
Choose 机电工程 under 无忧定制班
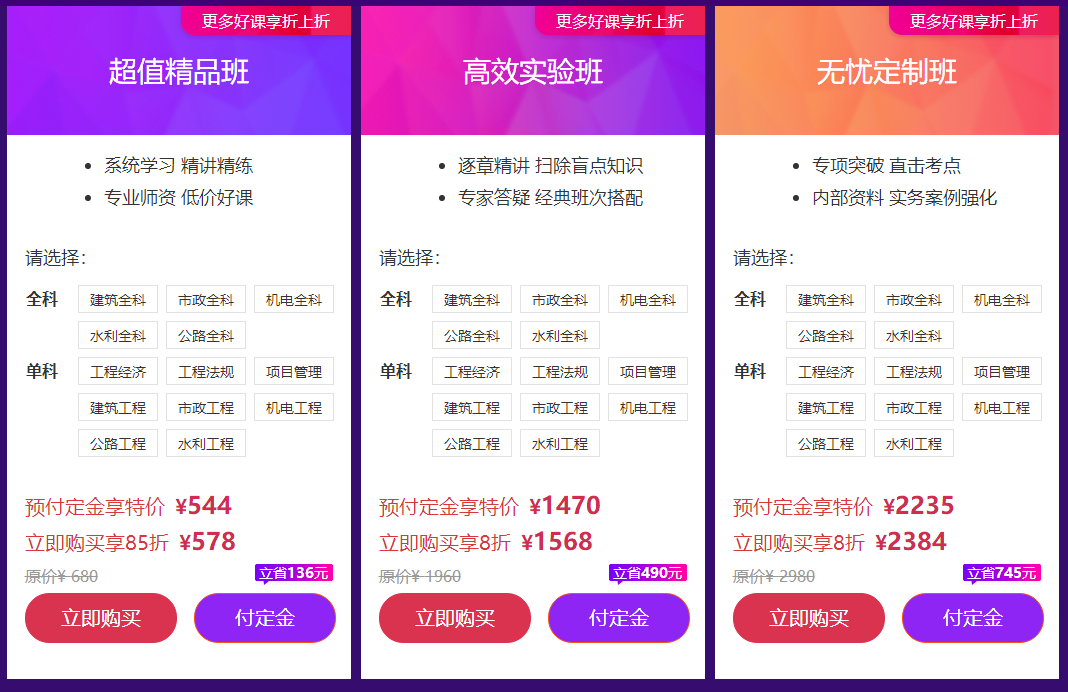1001,407
